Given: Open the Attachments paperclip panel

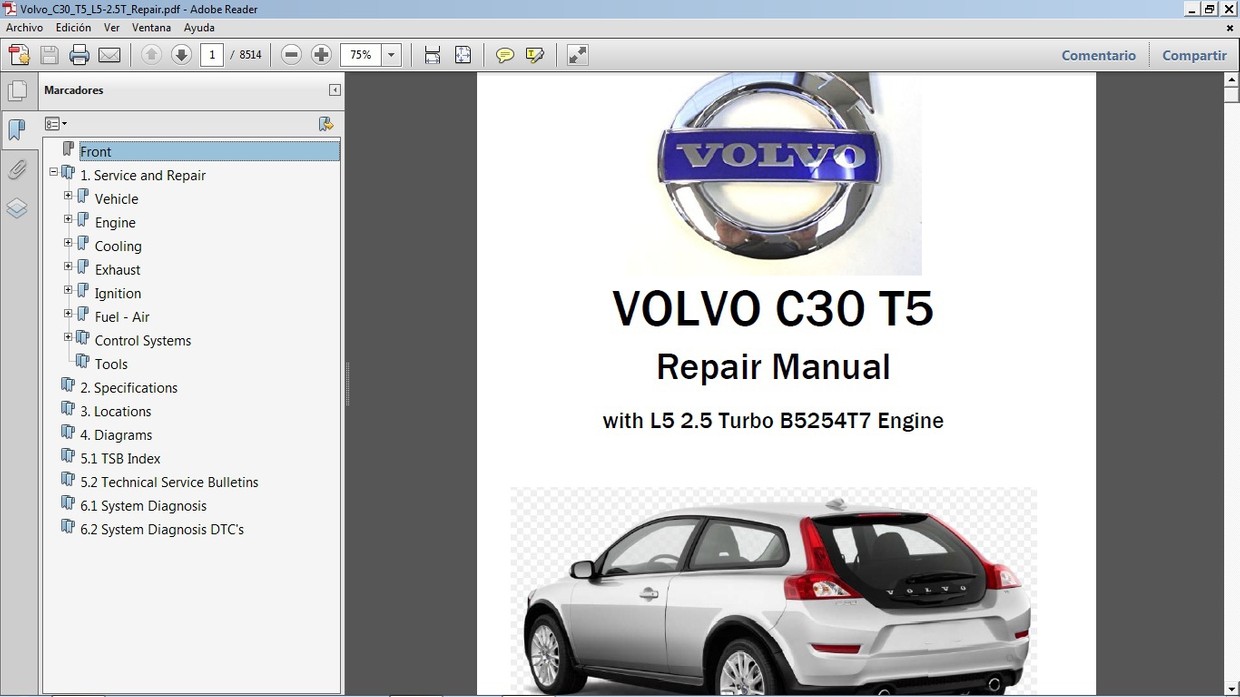Looking at the screenshot, I should point(17,169).
